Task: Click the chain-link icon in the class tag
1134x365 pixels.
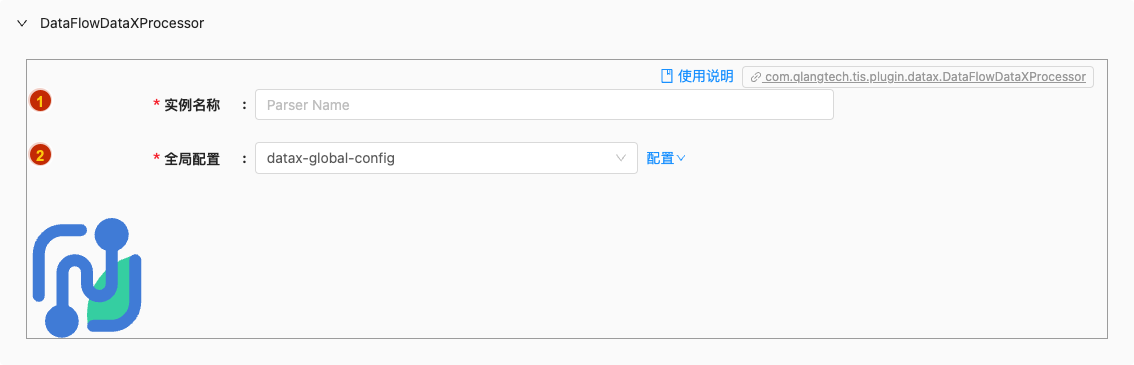Action: pos(756,77)
